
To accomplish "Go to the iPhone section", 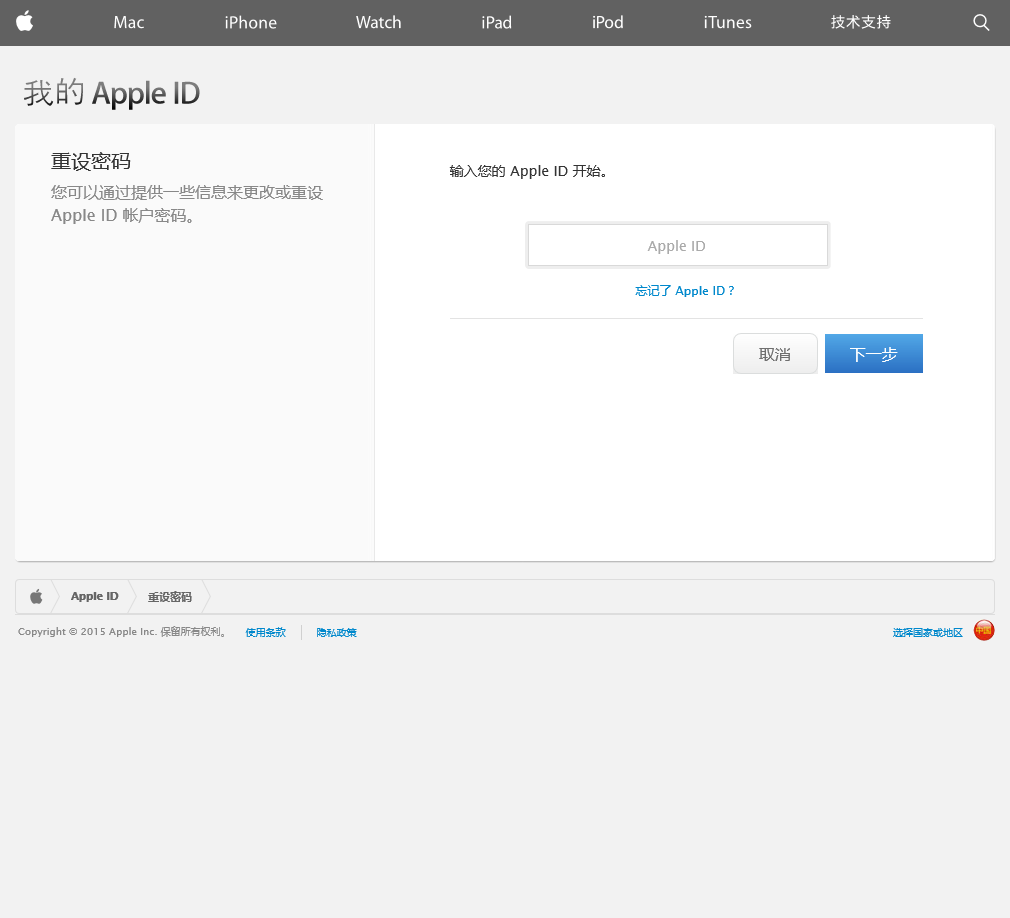I will [x=251, y=23].
